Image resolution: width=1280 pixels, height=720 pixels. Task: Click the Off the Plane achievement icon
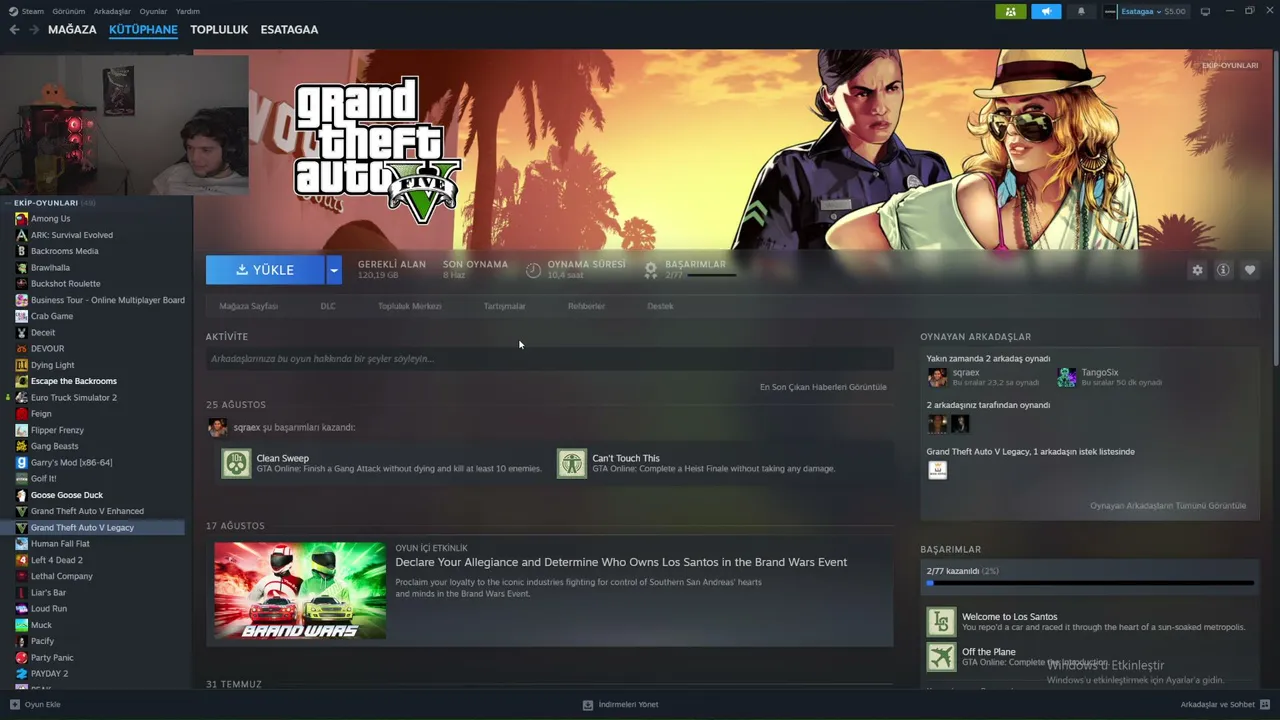point(941,657)
